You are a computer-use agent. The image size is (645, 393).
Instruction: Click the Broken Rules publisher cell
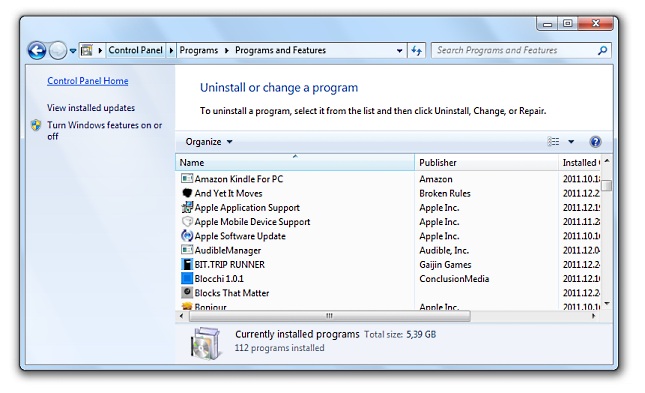[445, 193]
